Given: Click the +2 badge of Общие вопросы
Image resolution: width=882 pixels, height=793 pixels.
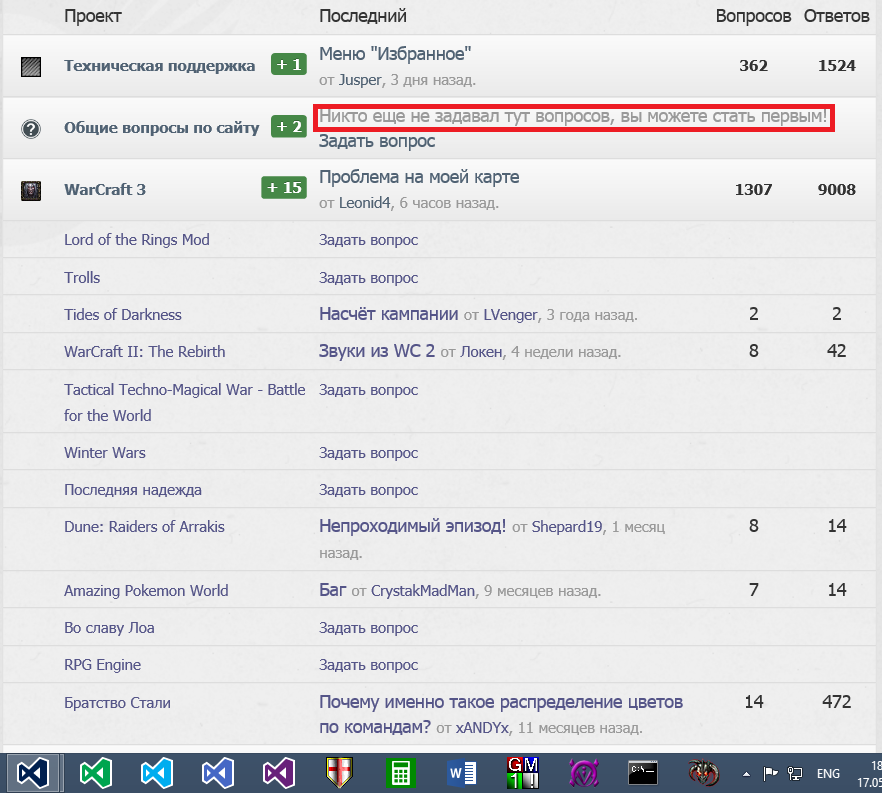Looking at the screenshot, I should (289, 126).
